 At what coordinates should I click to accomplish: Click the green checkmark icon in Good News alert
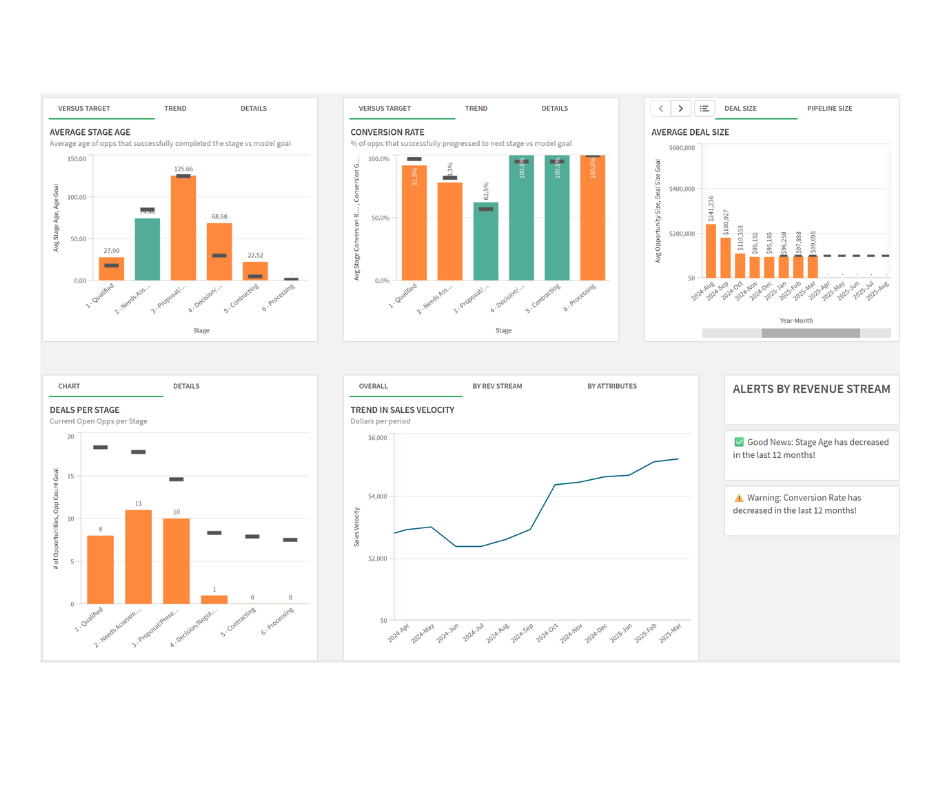pos(738,441)
